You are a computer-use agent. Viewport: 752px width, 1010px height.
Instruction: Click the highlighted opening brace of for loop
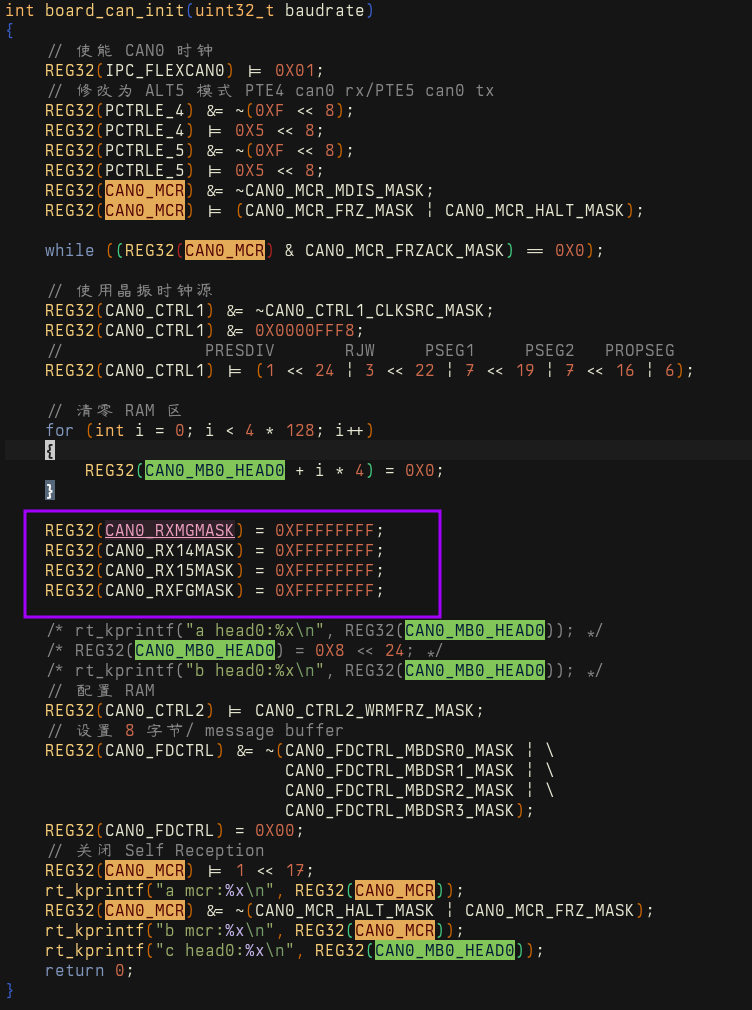tap(50, 450)
